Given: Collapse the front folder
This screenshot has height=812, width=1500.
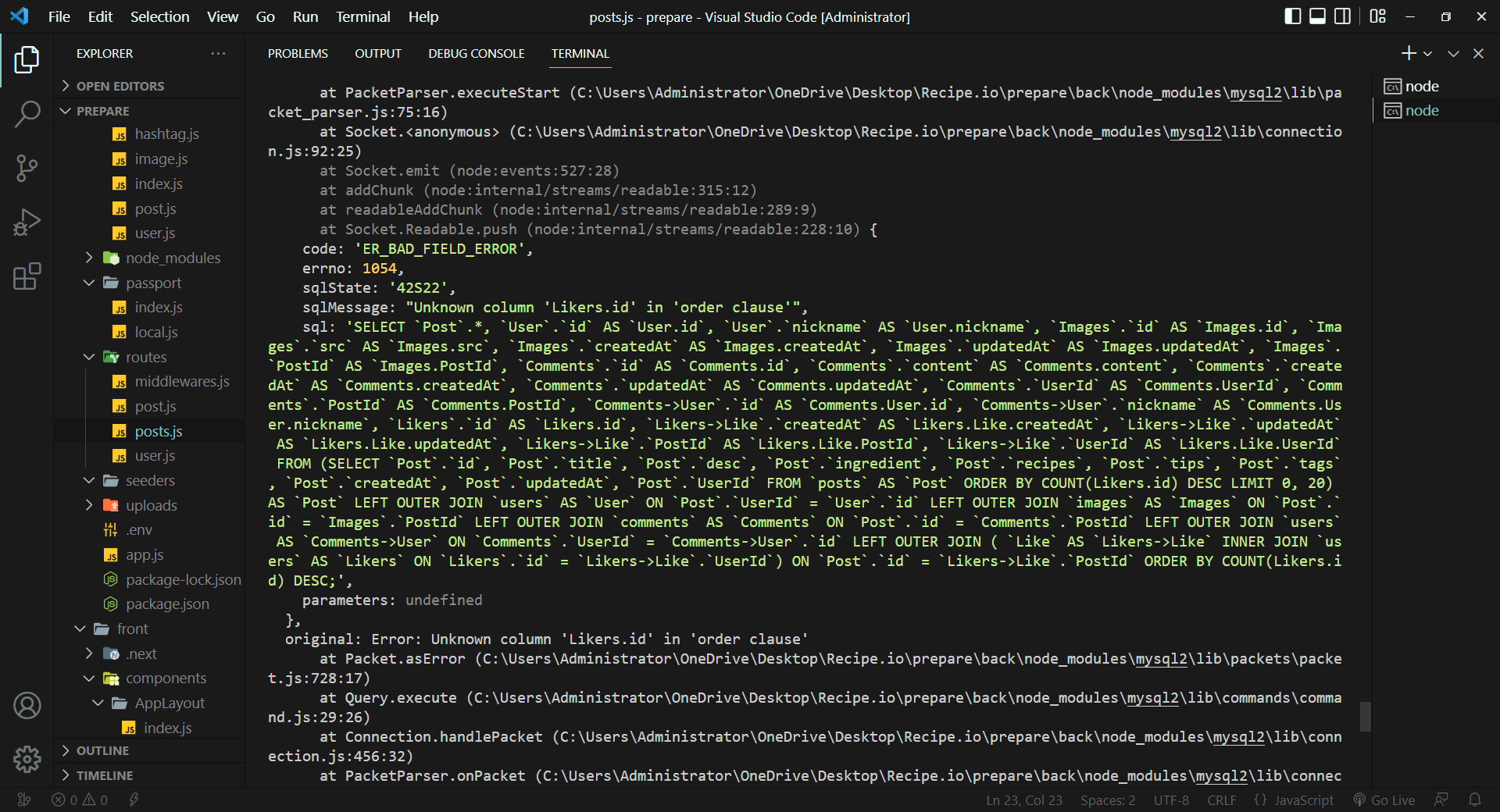Looking at the screenshot, I should 132,629.
